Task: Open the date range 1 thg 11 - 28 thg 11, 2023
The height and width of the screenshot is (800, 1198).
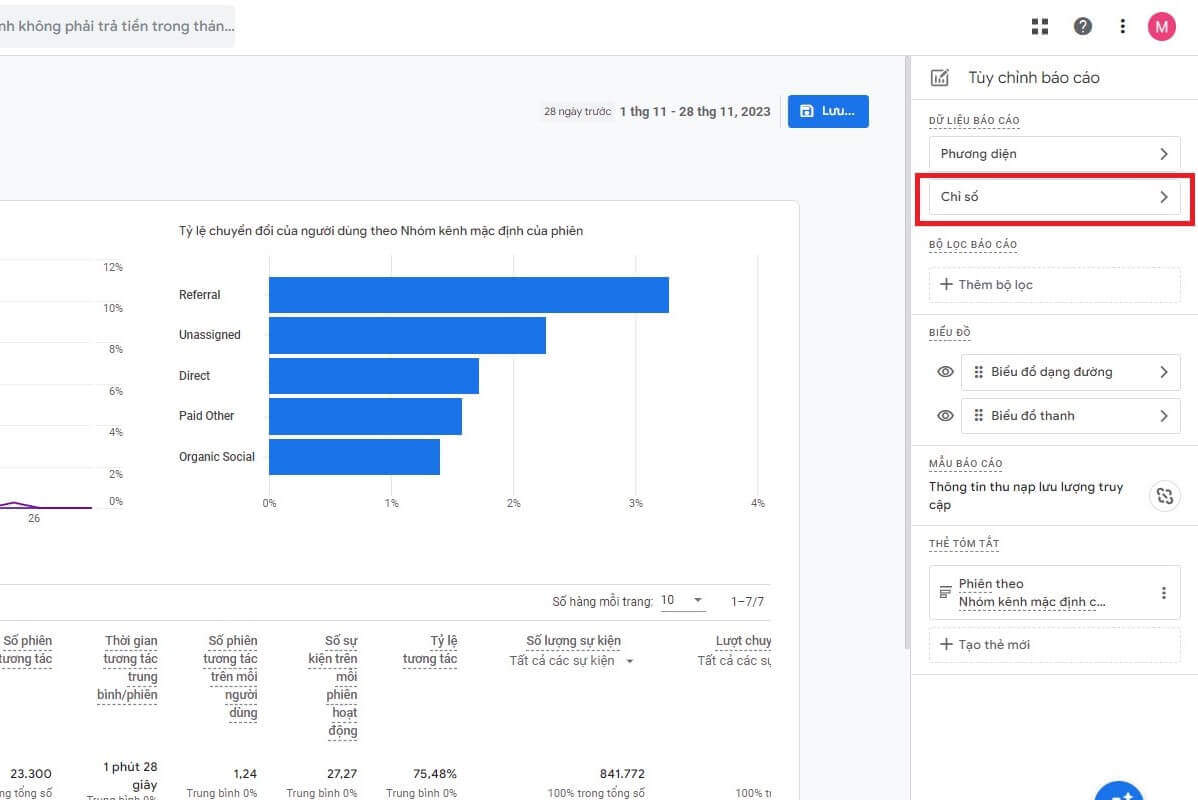Action: tap(695, 112)
